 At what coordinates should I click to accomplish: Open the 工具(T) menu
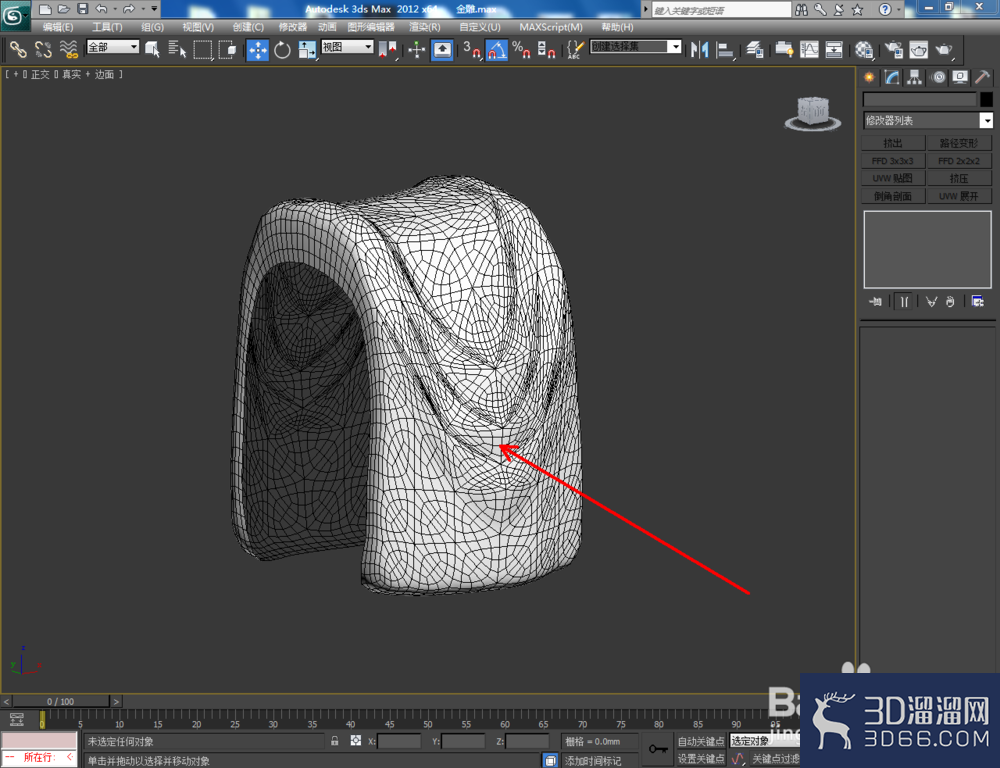pyautogui.click(x=107, y=27)
